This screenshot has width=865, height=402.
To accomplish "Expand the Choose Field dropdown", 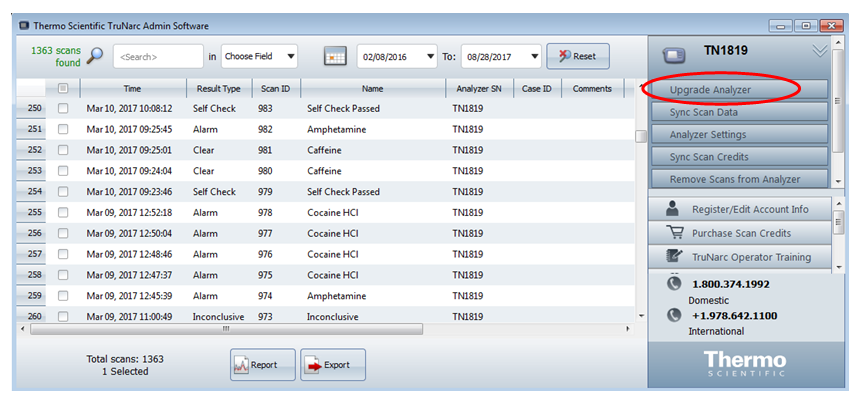I will click(259, 57).
